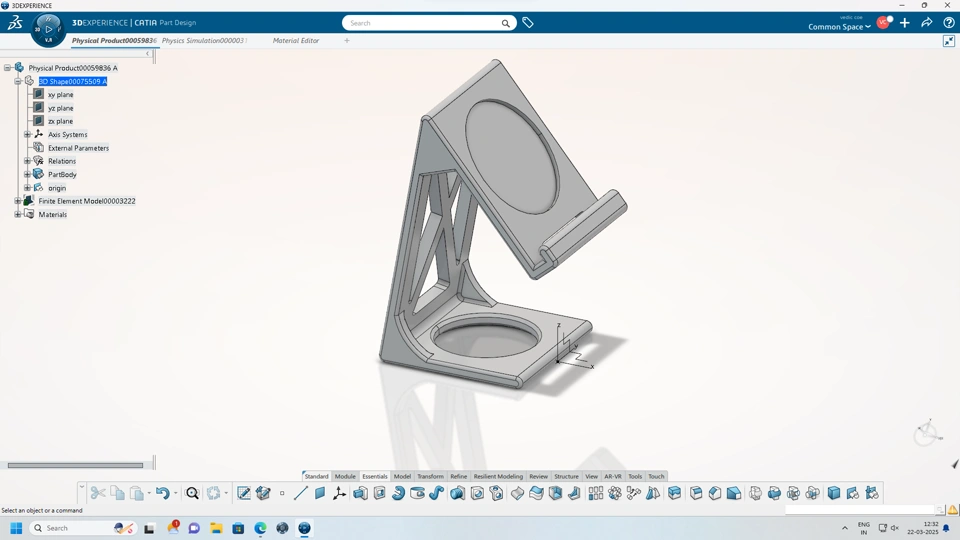Viewport: 960px width, 540px height.
Task: Select the Mirror tool icon
Action: pos(653,493)
